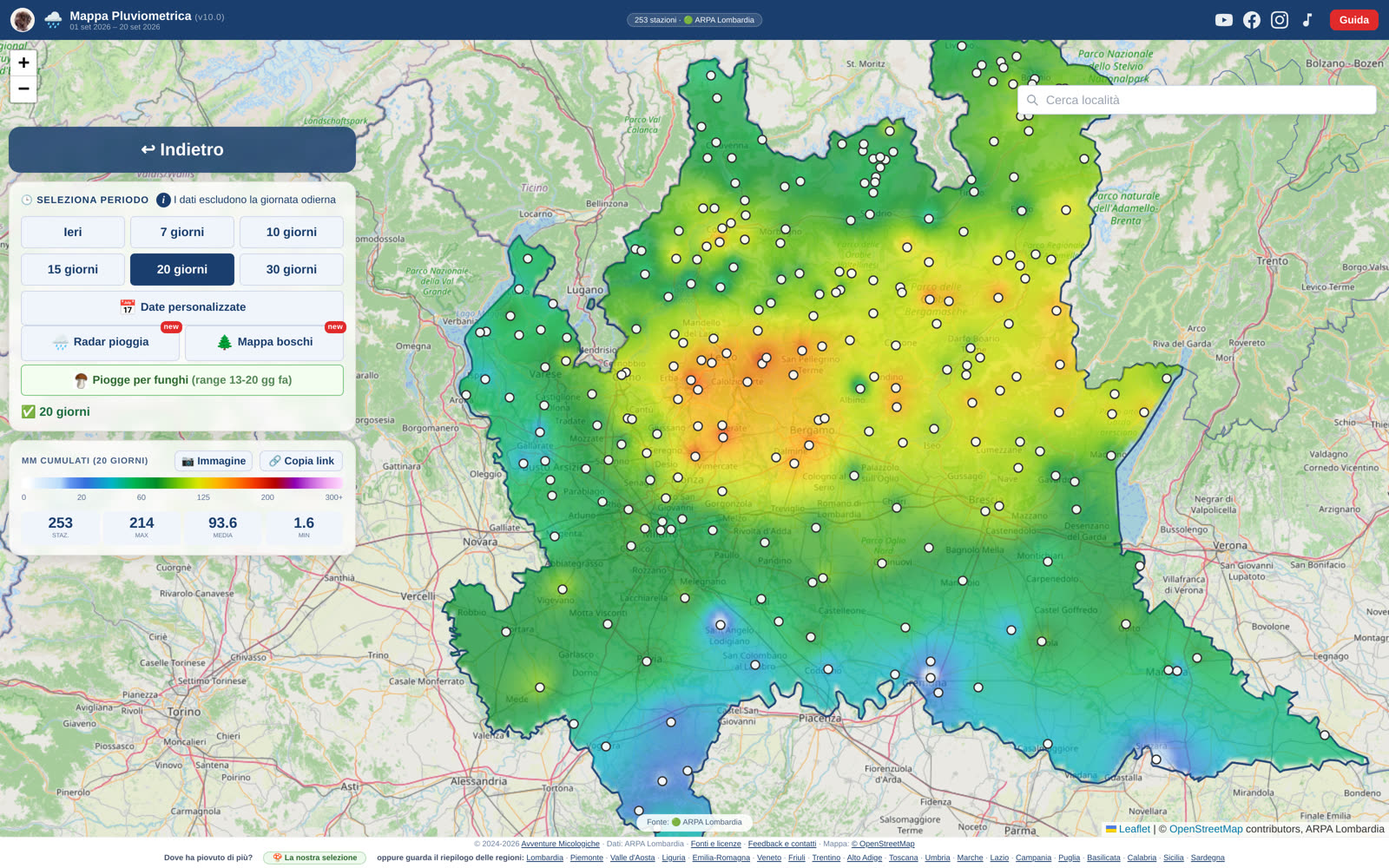Click Piogge per funghi range button
This screenshot has height=868, width=1389.
click(x=182, y=380)
